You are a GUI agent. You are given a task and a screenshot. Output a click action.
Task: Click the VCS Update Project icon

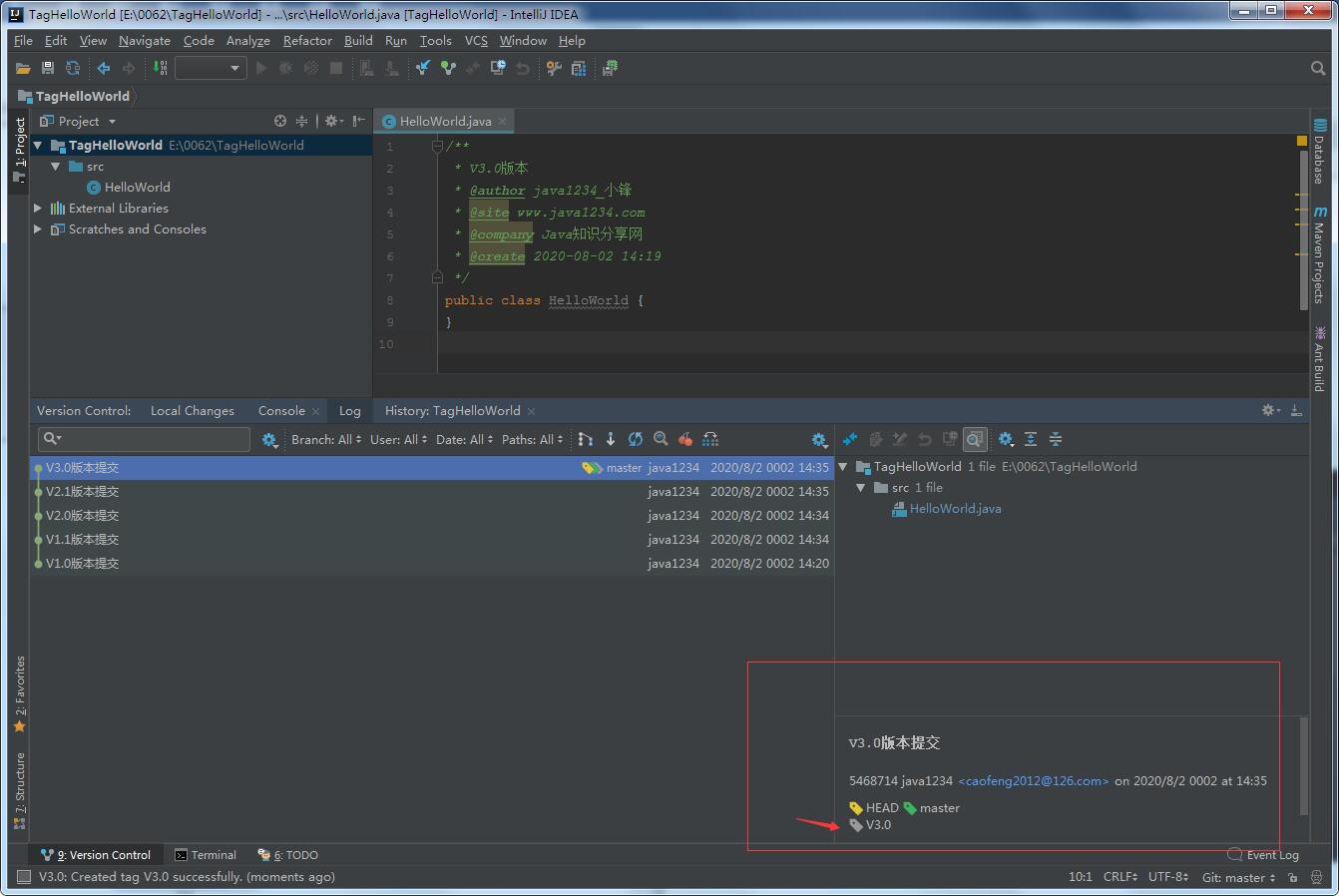423,68
